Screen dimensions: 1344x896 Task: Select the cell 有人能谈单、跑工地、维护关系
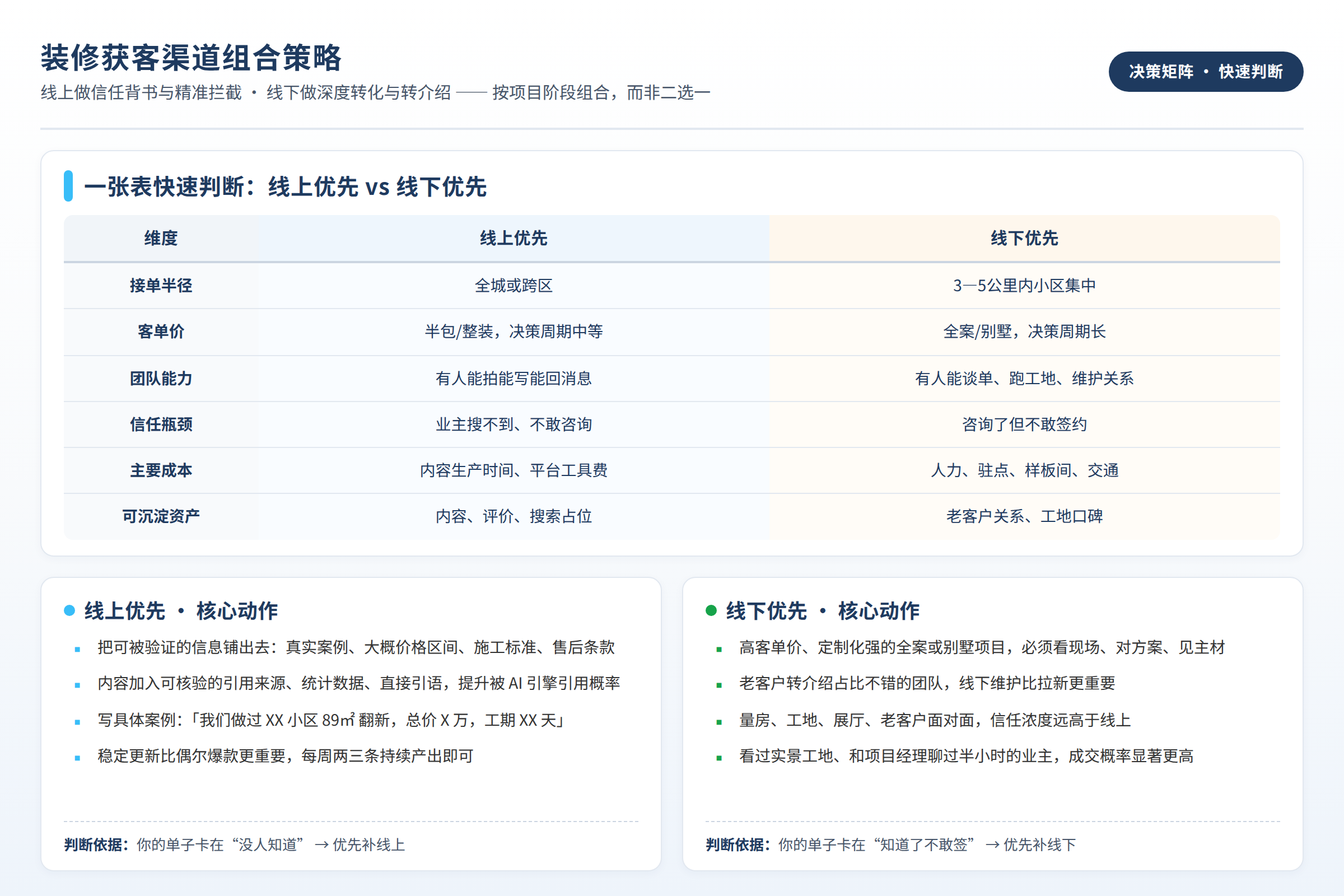(1024, 379)
